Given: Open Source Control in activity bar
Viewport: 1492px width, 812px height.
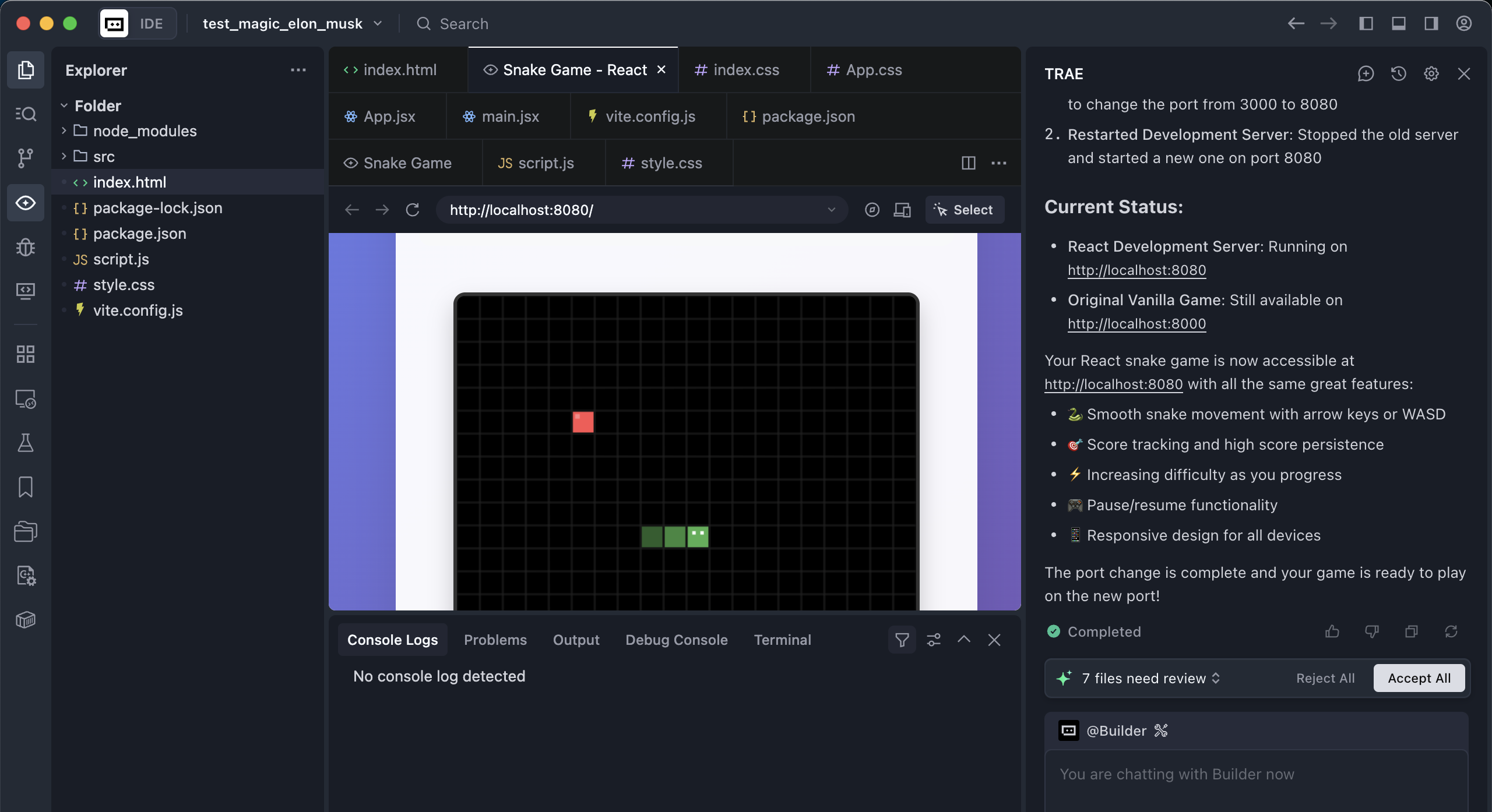Looking at the screenshot, I should 25,157.
